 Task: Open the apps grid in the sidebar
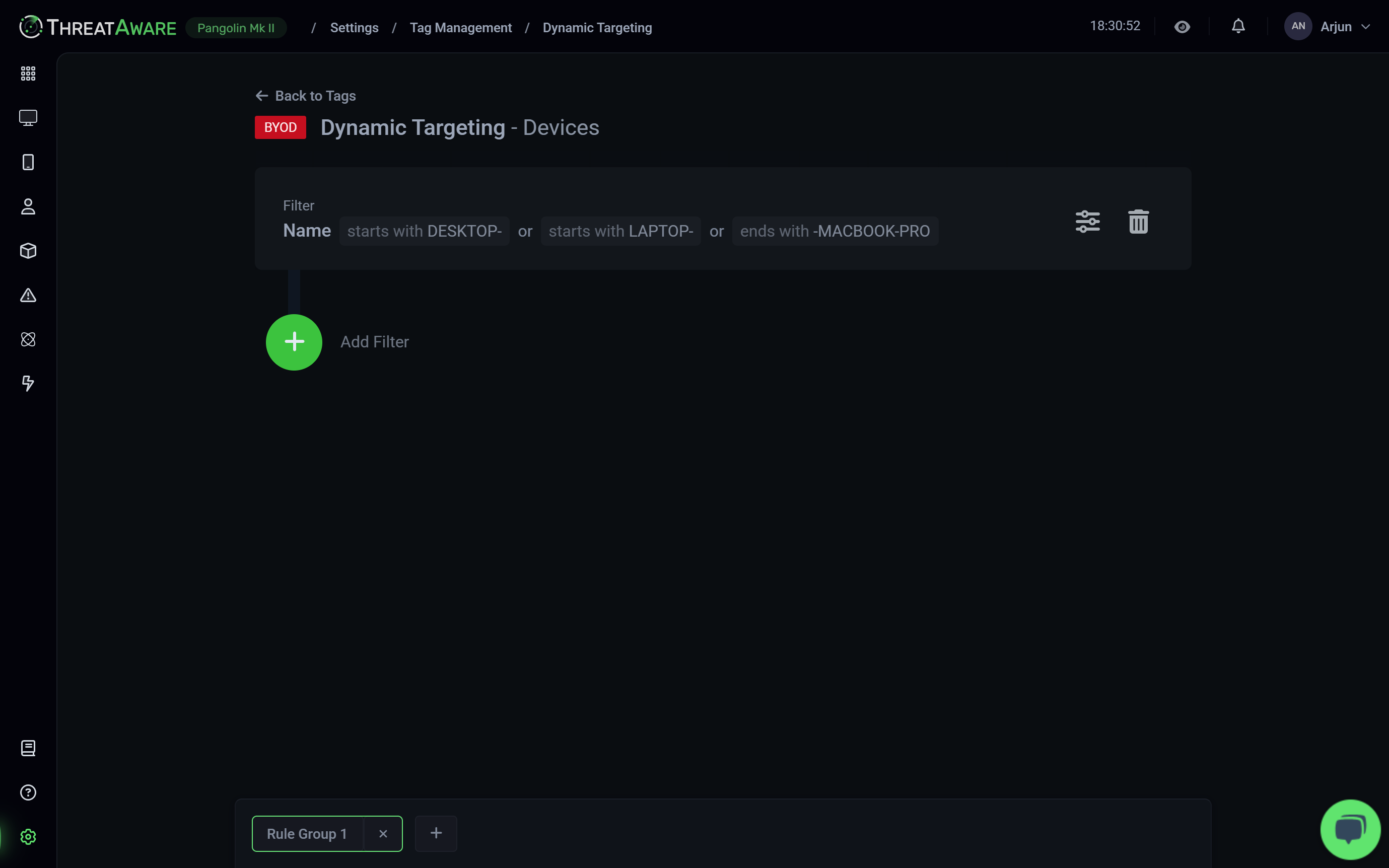pos(28,73)
